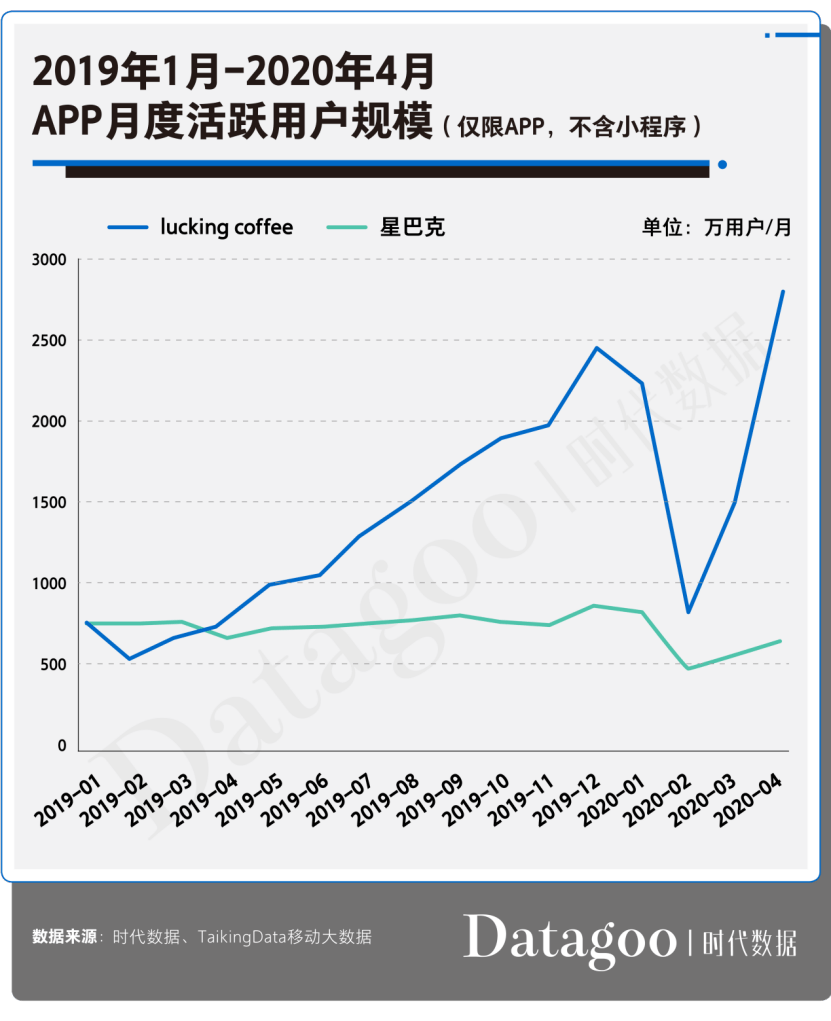Screen dimensions: 831x1021
Task: Click the 3000 mark on the y-axis
Action: pyautogui.click(x=49, y=261)
